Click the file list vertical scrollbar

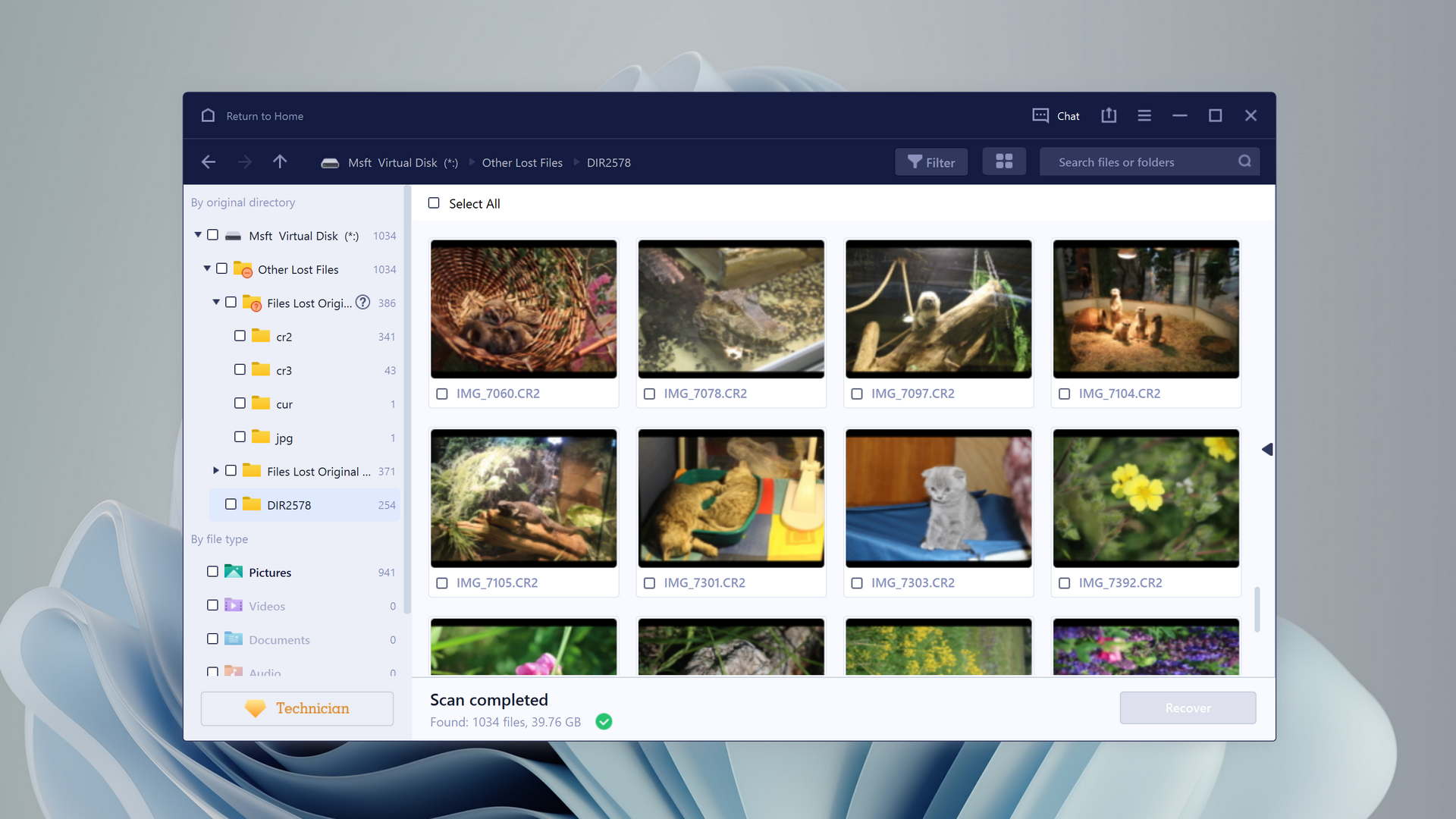point(1257,609)
